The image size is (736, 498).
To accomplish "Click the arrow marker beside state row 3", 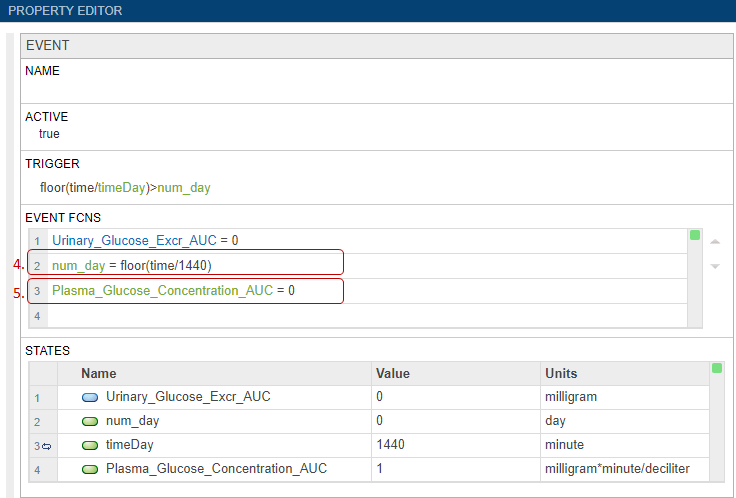I will (x=46, y=445).
